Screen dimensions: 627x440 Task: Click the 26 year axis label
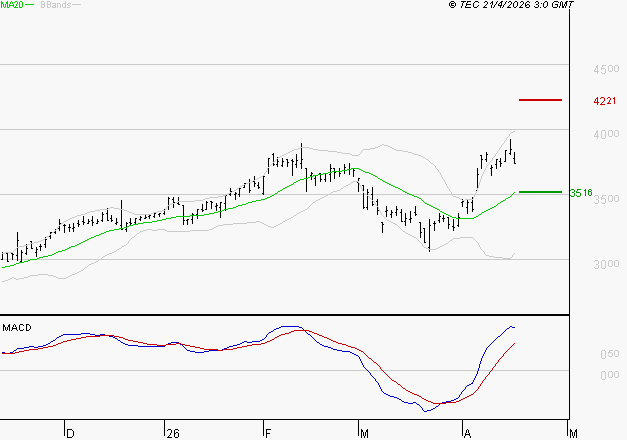[173, 434]
